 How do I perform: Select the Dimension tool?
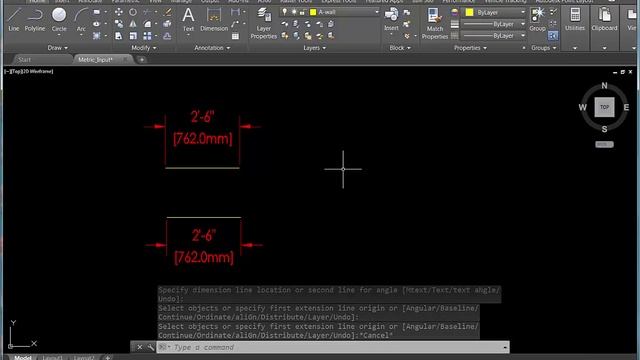pos(214,19)
